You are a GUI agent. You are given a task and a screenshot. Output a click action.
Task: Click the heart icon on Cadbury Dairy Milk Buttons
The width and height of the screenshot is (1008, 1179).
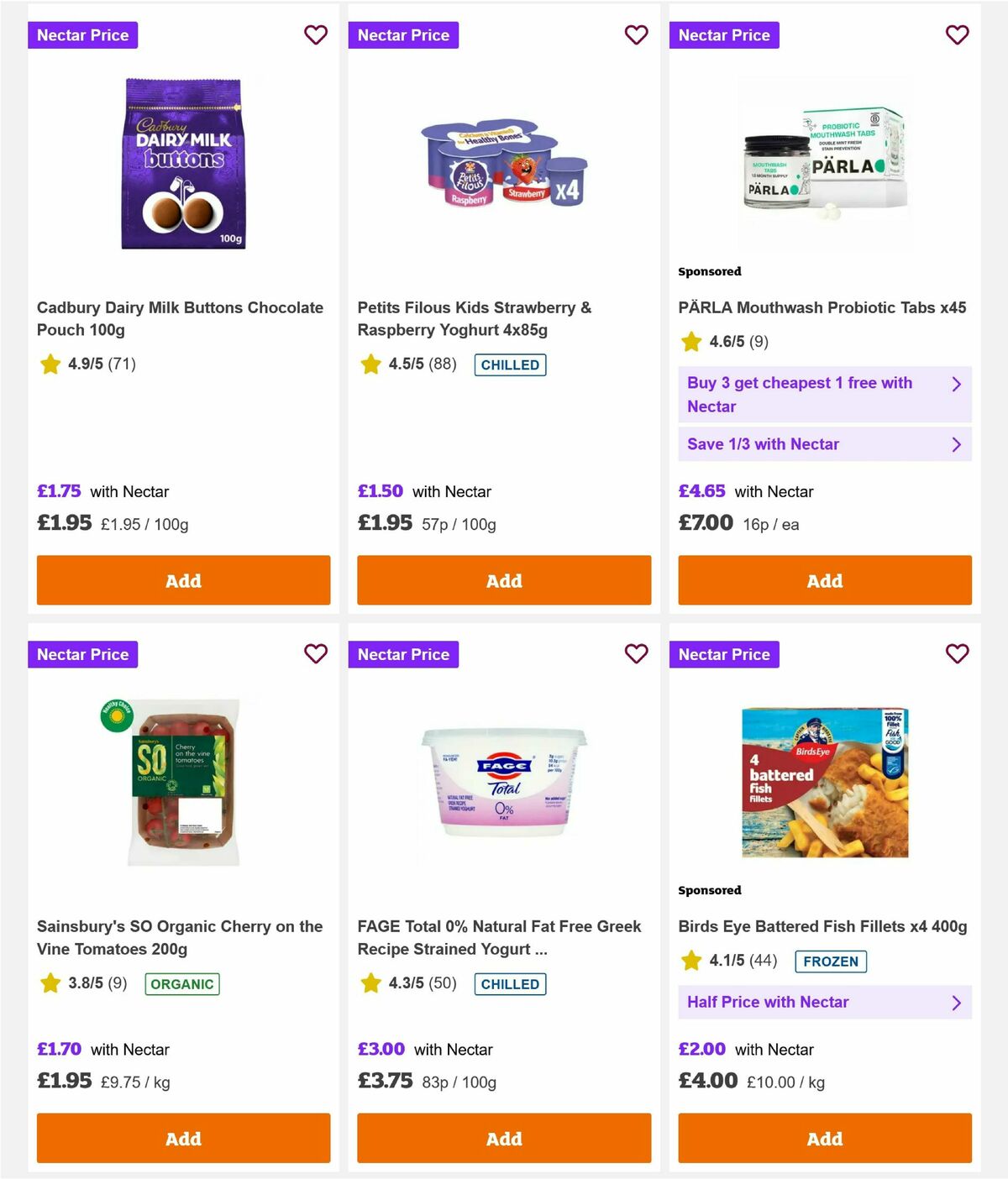click(x=316, y=35)
